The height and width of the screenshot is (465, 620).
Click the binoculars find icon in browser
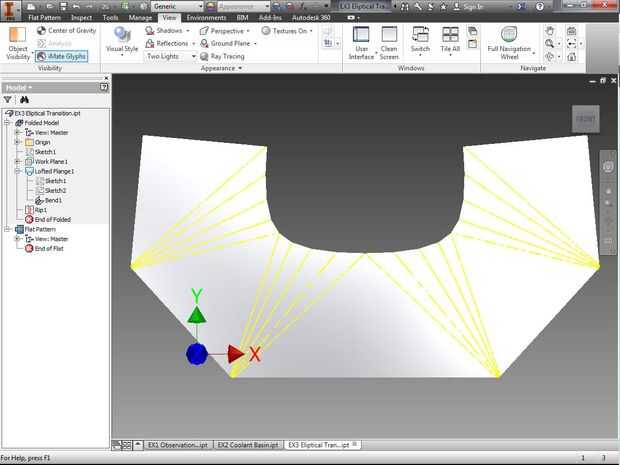click(24, 100)
